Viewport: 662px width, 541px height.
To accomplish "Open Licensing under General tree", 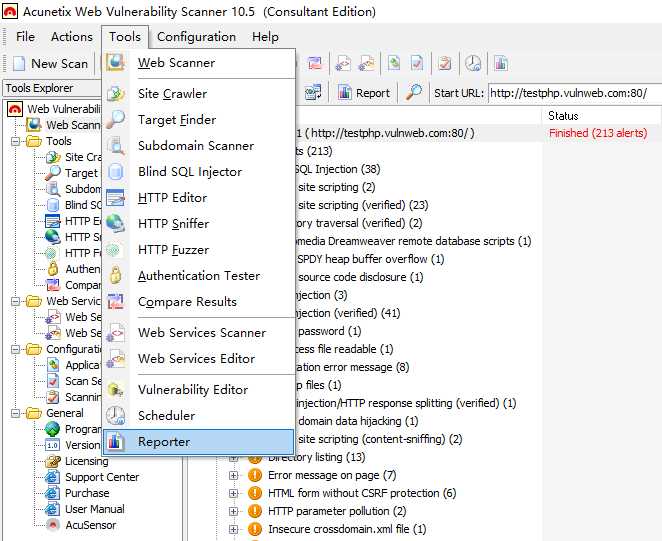I will pos(77,461).
